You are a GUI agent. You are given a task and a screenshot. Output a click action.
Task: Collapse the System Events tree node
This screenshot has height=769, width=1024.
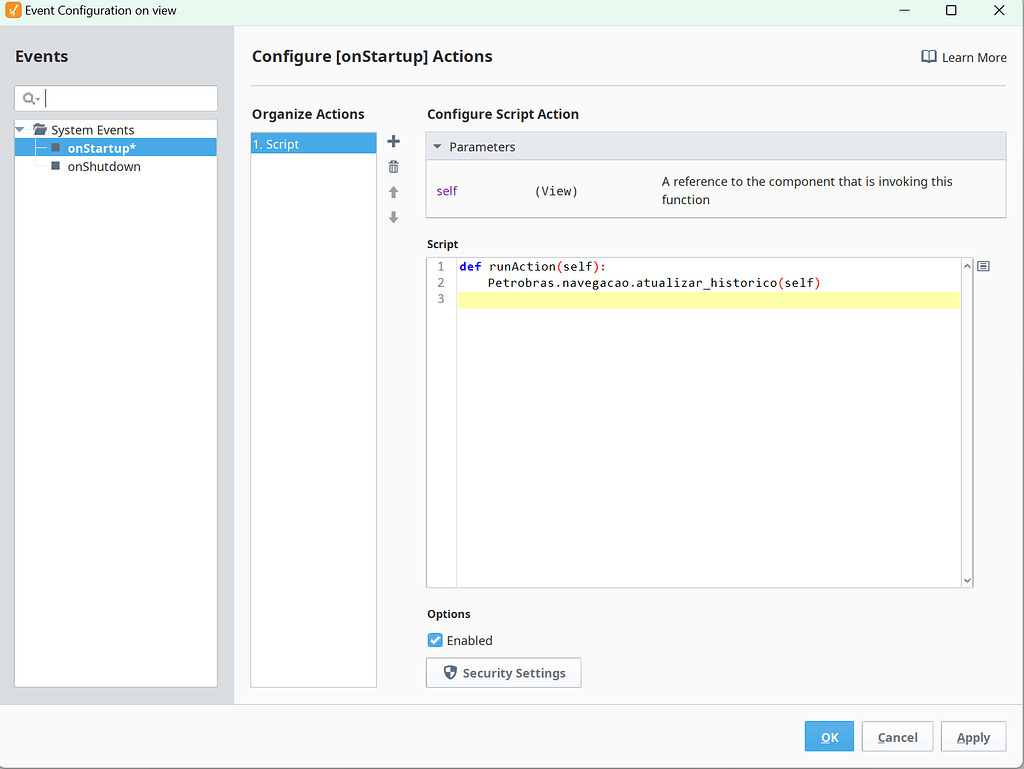click(x=19, y=129)
